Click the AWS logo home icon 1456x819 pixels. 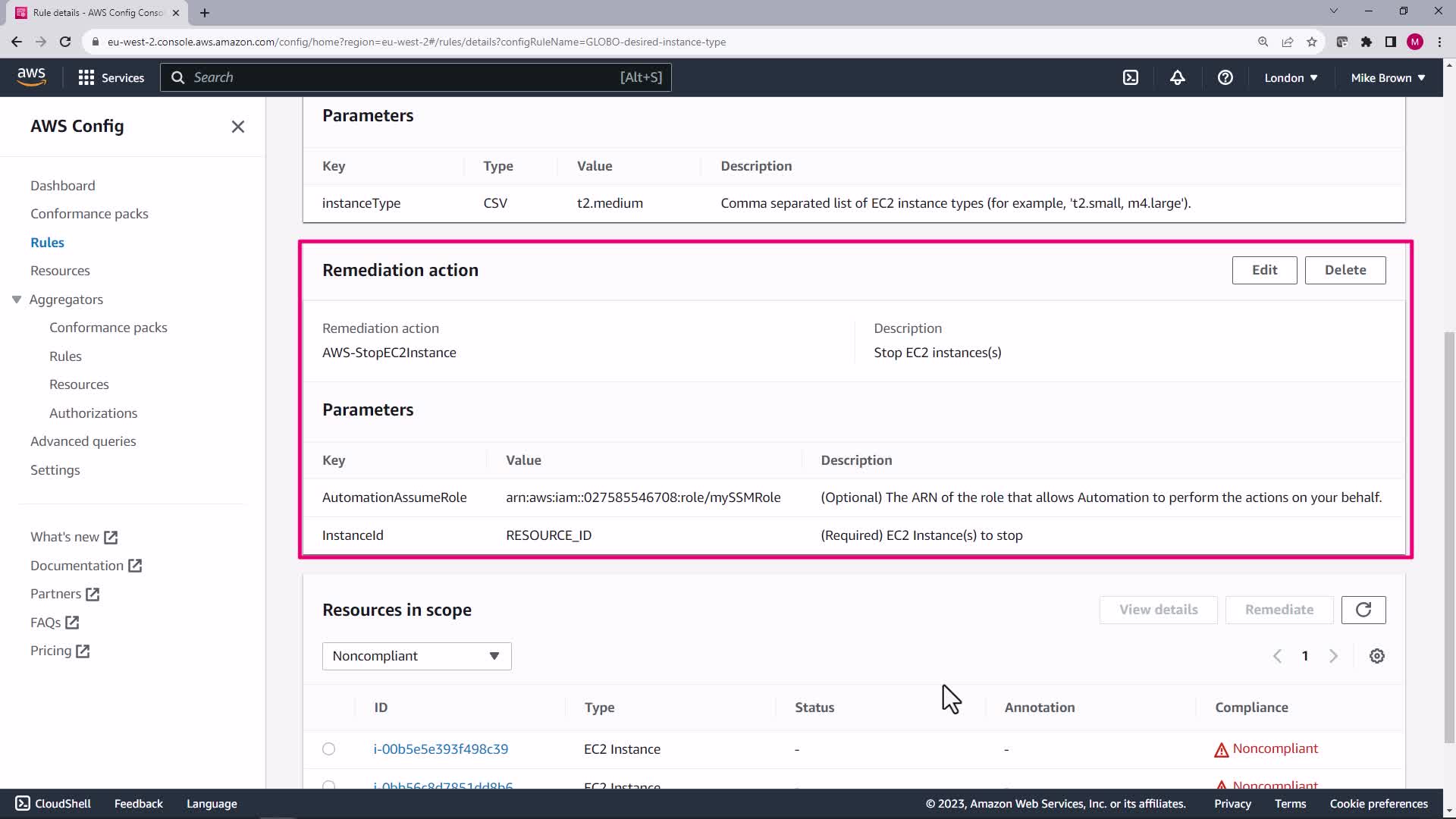pos(31,77)
